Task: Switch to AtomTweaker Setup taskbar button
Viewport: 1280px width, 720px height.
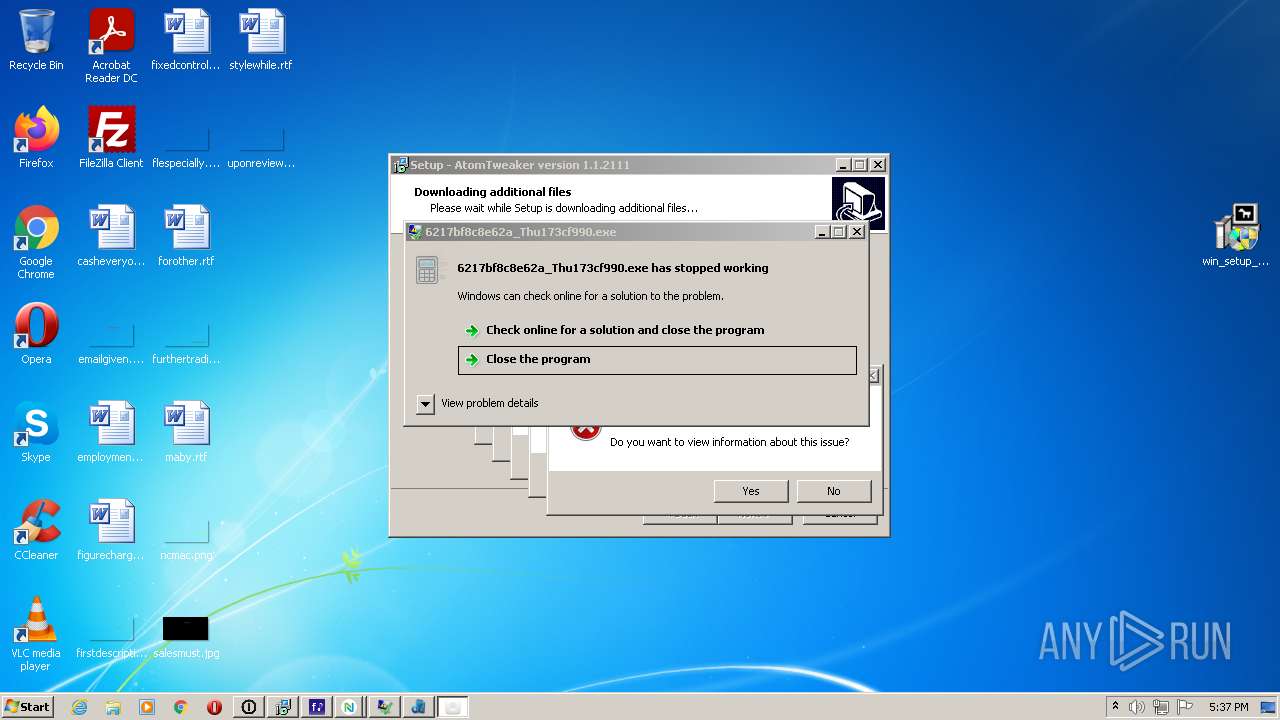Action: 283,707
